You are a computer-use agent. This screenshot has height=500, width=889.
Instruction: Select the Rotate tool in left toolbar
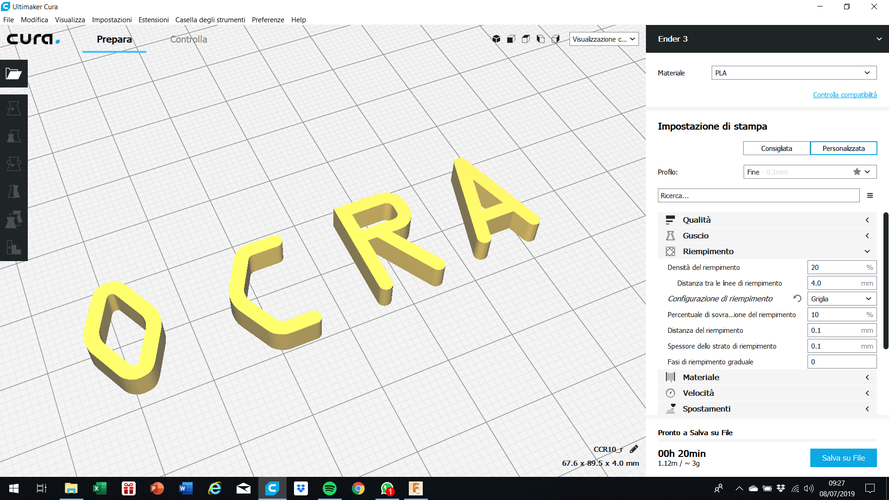click(x=14, y=164)
